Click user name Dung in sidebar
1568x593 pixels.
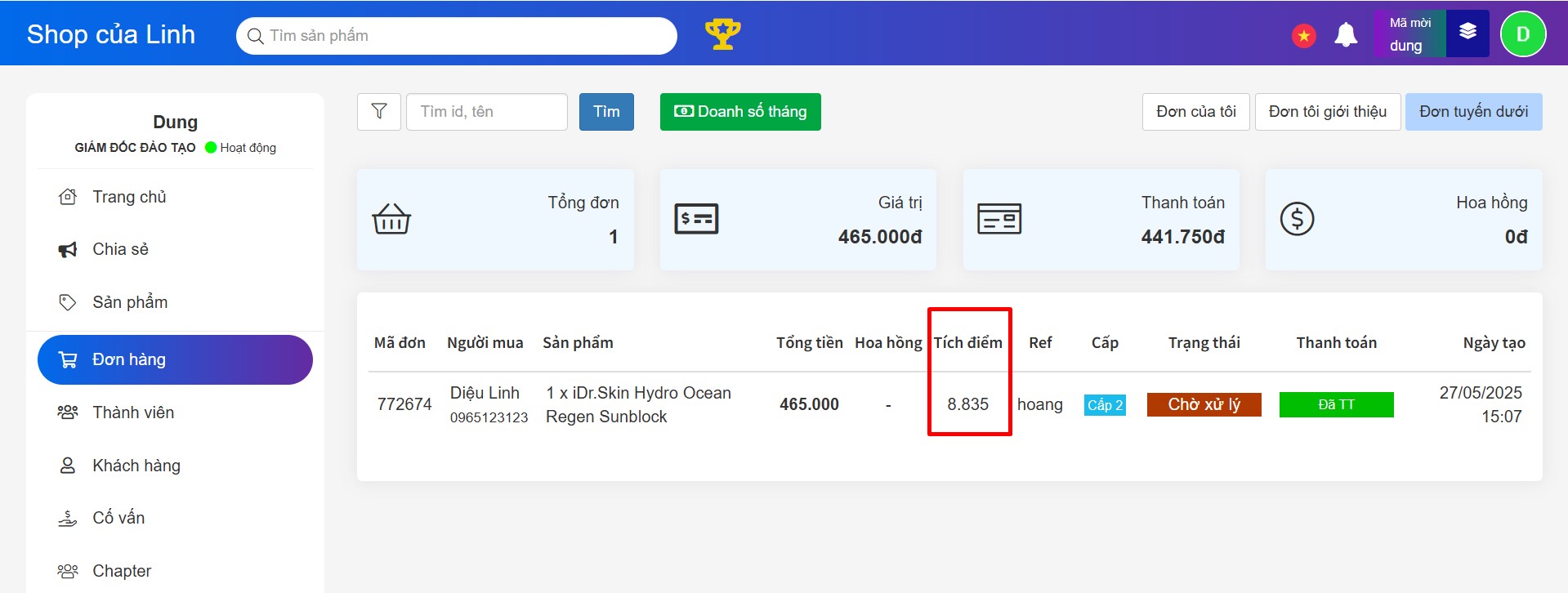(175, 122)
